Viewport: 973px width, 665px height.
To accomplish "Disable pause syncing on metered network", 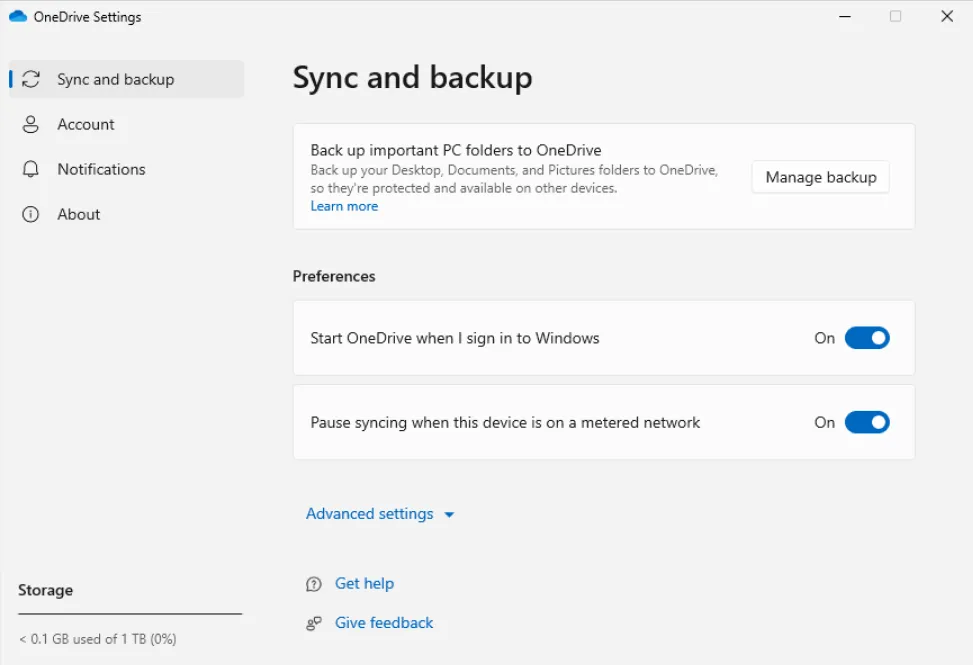I will tap(867, 422).
